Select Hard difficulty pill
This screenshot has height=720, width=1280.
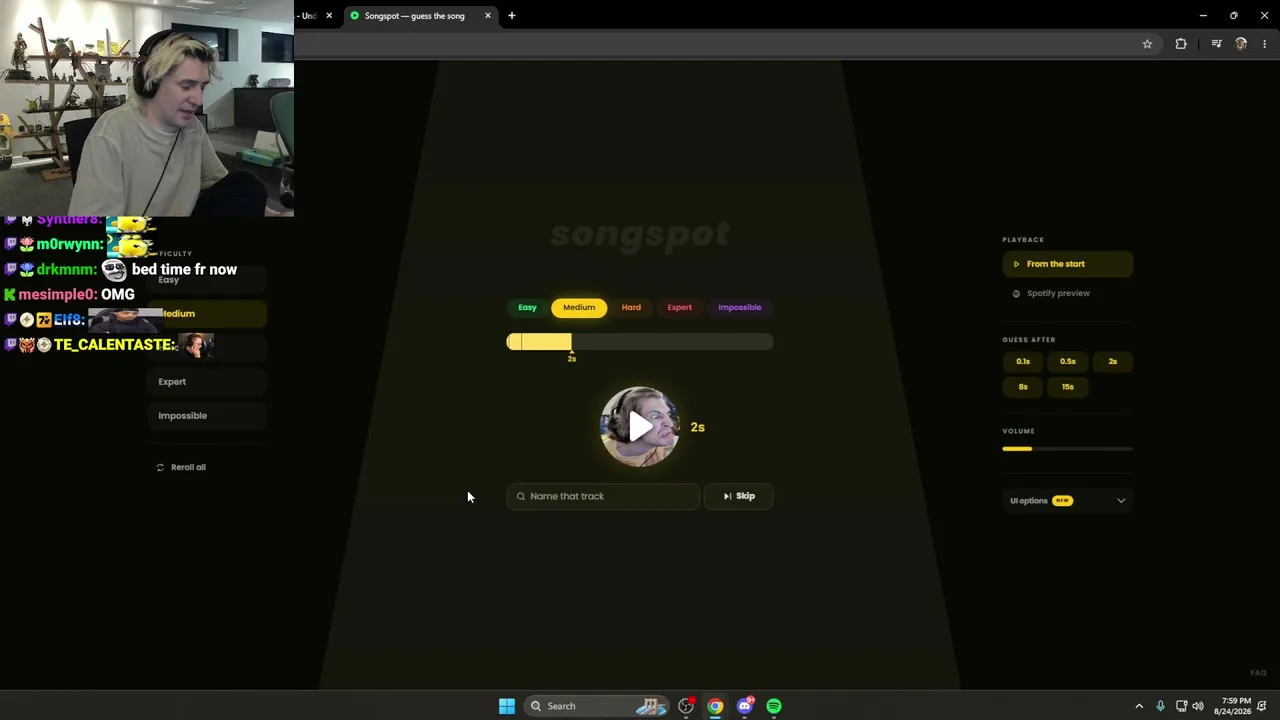coord(631,307)
